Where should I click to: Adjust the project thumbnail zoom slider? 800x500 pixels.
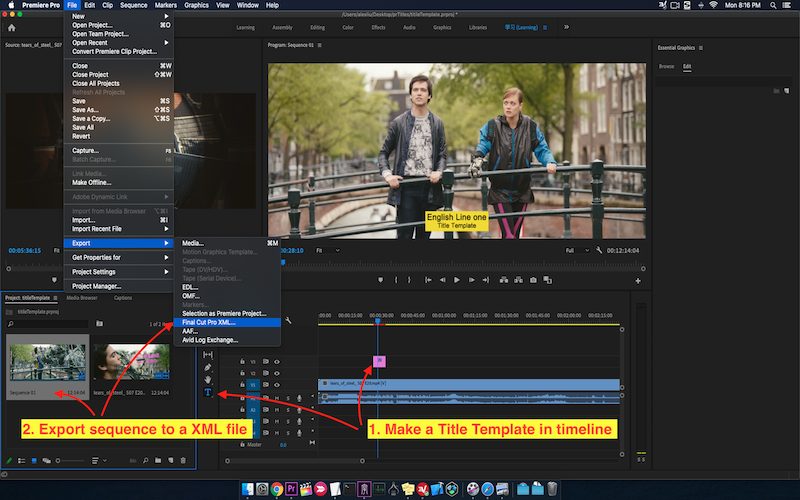[x=70, y=461]
